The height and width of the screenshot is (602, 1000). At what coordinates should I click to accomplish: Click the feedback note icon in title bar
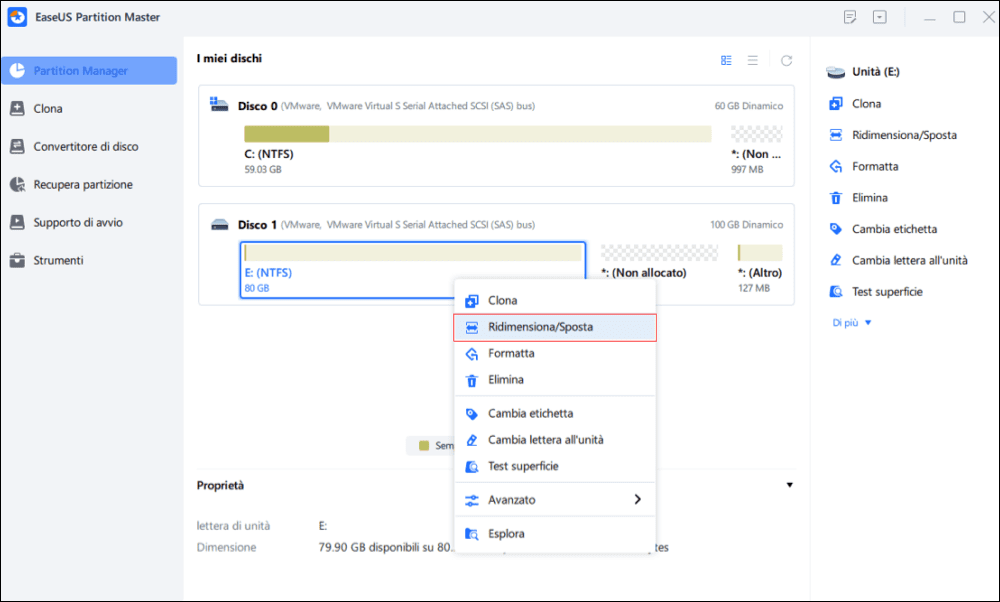coord(849,17)
